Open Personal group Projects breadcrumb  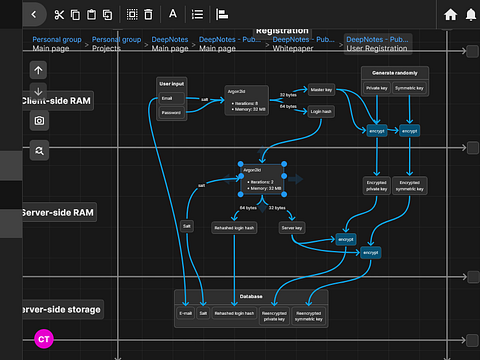click(x=116, y=44)
